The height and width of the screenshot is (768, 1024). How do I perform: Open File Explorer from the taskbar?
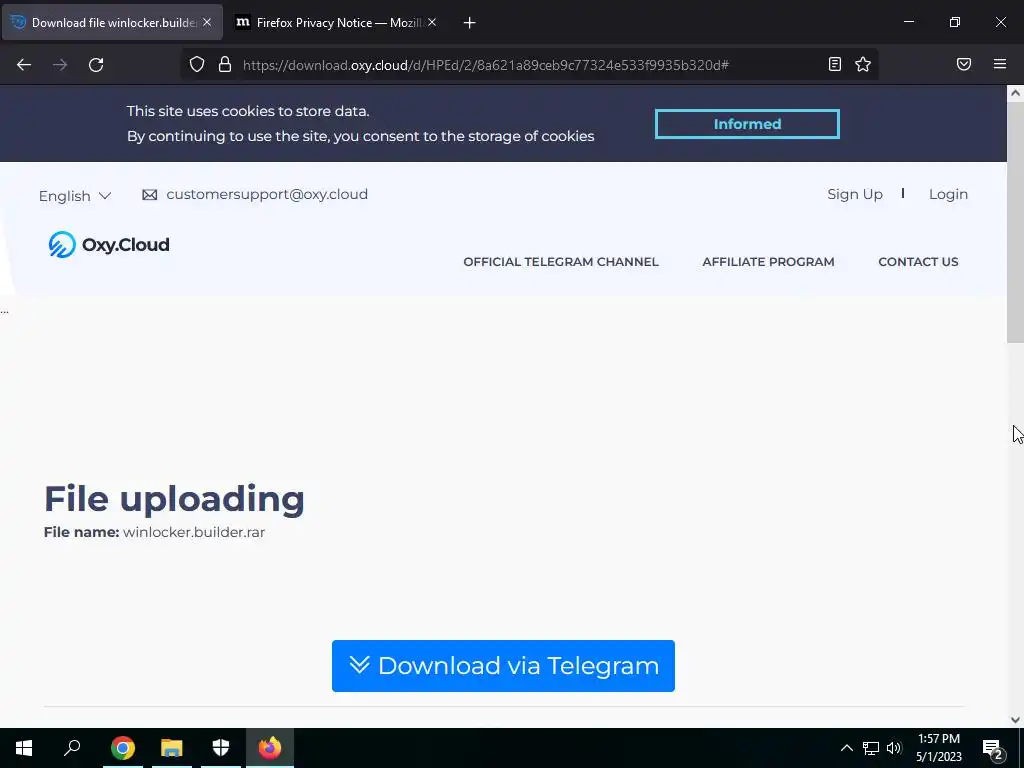[x=172, y=748]
